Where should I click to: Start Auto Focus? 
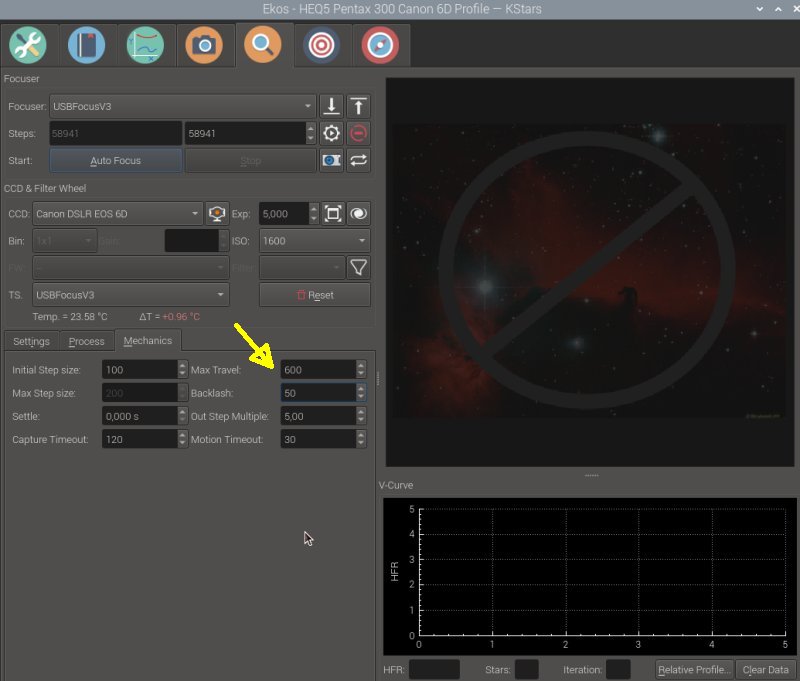(116, 161)
